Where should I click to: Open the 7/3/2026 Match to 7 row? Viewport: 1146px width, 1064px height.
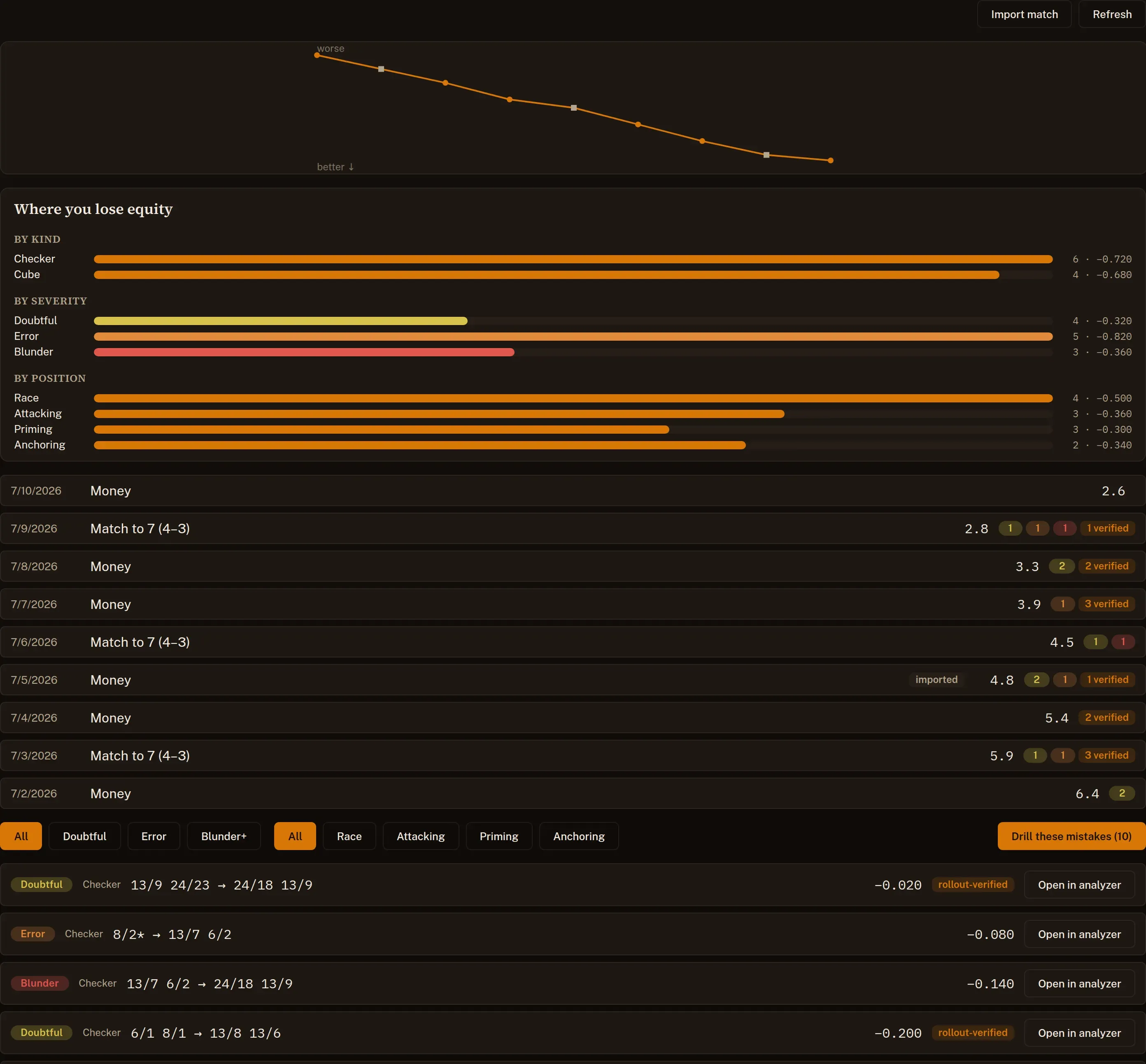tap(573, 755)
